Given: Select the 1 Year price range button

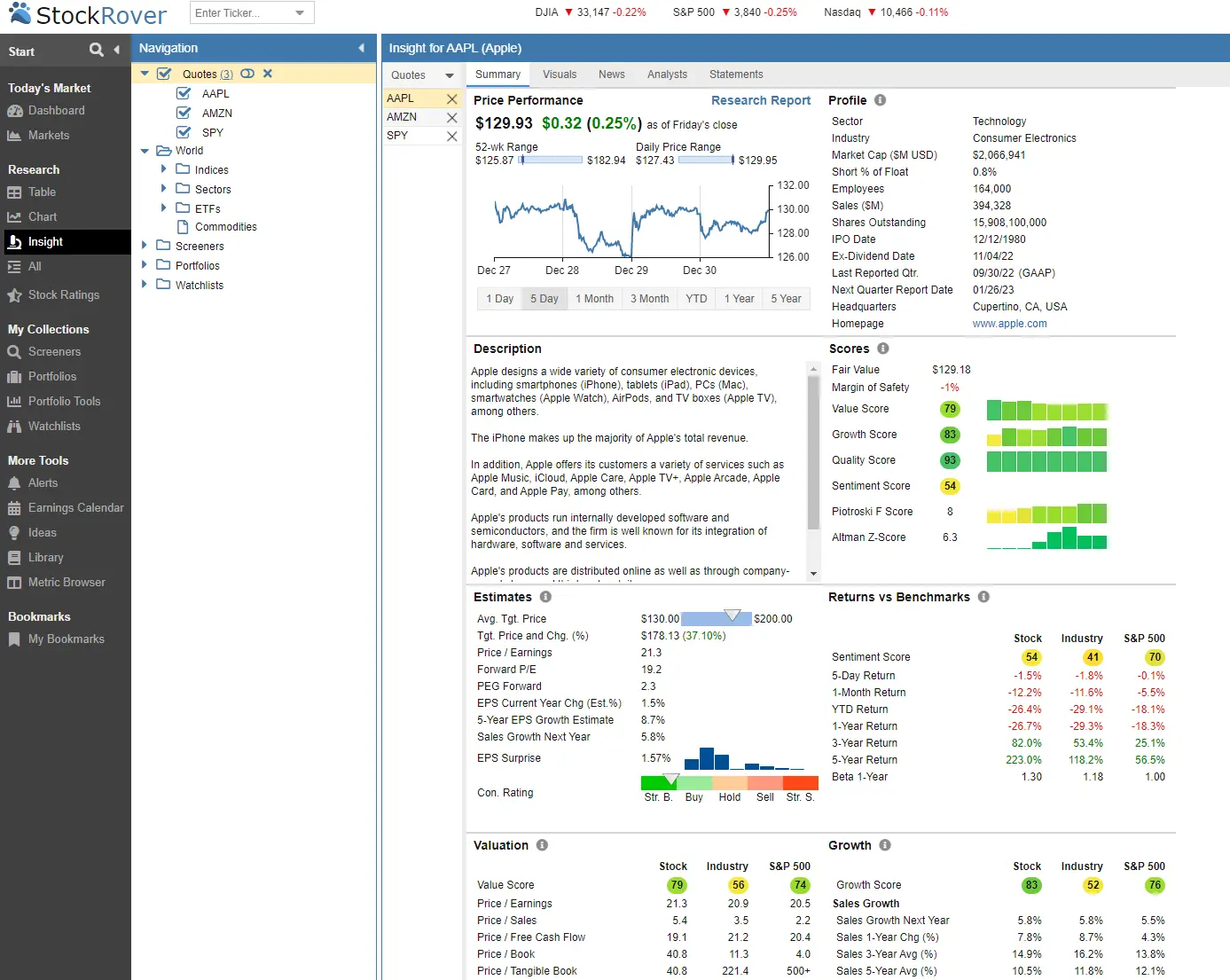Looking at the screenshot, I should pyautogui.click(x=739, y=299).
